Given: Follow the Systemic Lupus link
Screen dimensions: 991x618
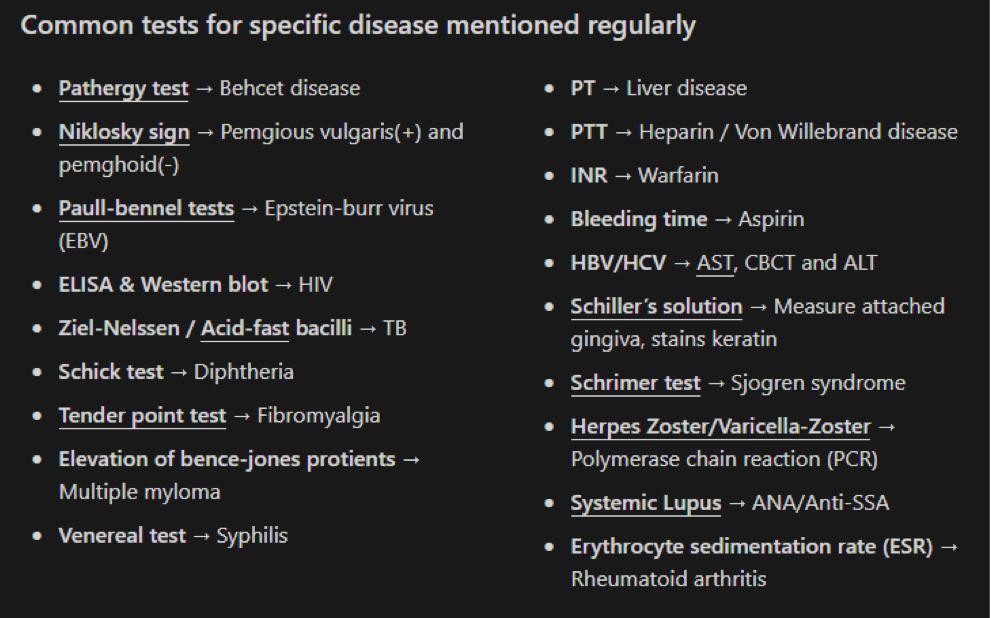Looking at the screenshot, I should (645, 503).
